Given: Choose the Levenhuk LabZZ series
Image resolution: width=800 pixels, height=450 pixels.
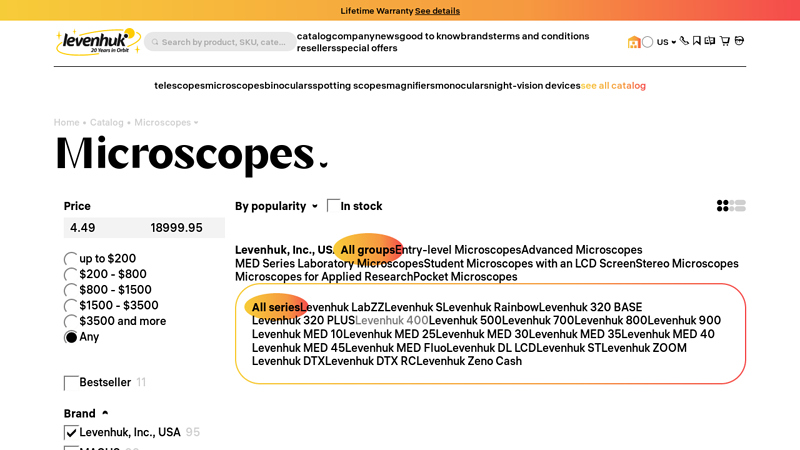Looking at the screenshot, I should click(342, 307).
